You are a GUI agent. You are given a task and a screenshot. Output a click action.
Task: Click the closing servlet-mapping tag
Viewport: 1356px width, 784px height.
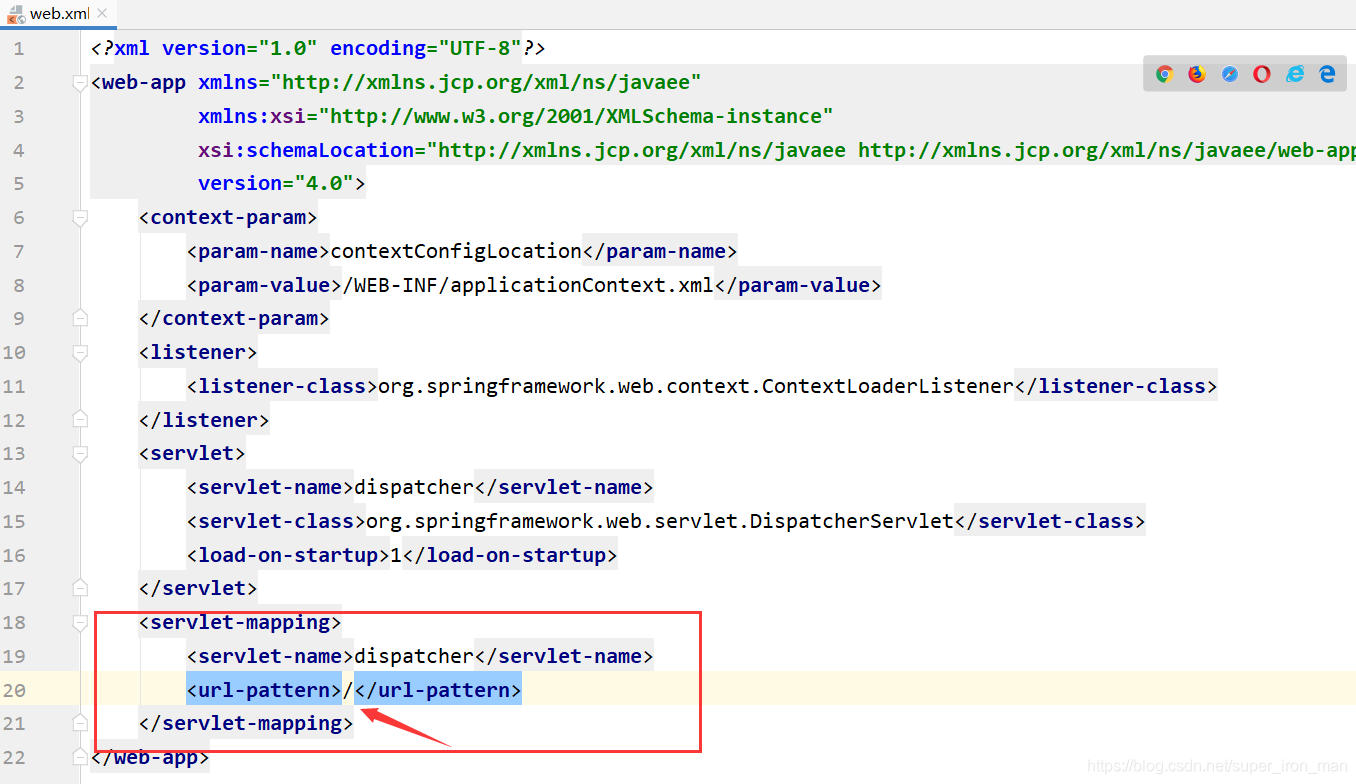click(x=246, y=723)
